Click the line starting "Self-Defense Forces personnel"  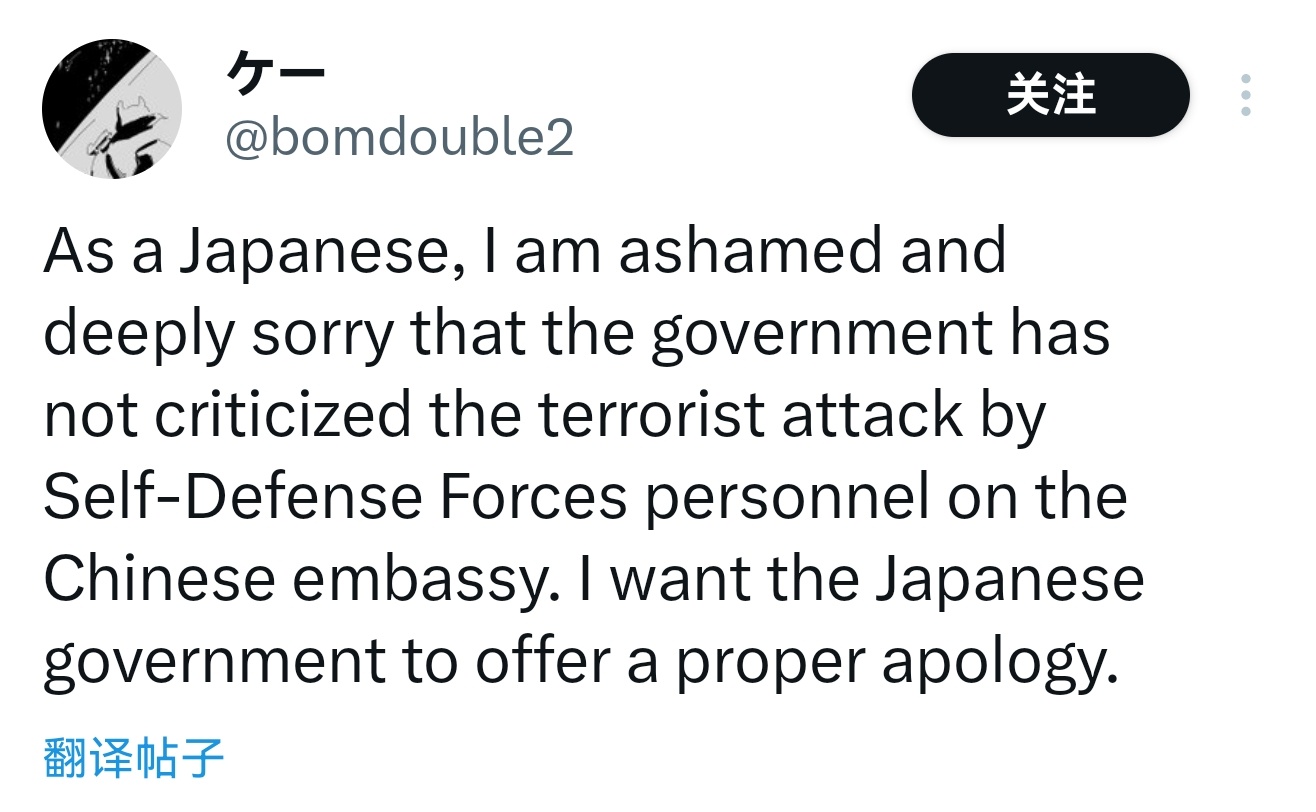tap(585, 495)
